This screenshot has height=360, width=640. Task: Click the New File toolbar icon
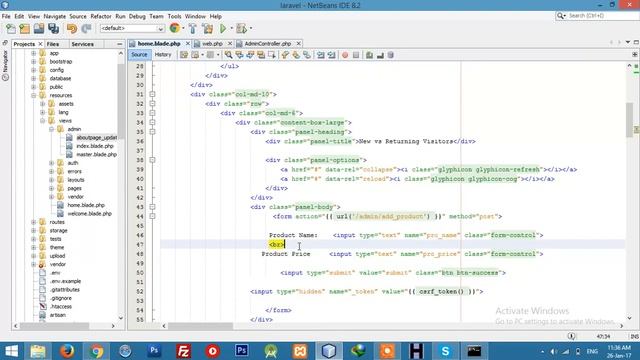click(11, 29)
